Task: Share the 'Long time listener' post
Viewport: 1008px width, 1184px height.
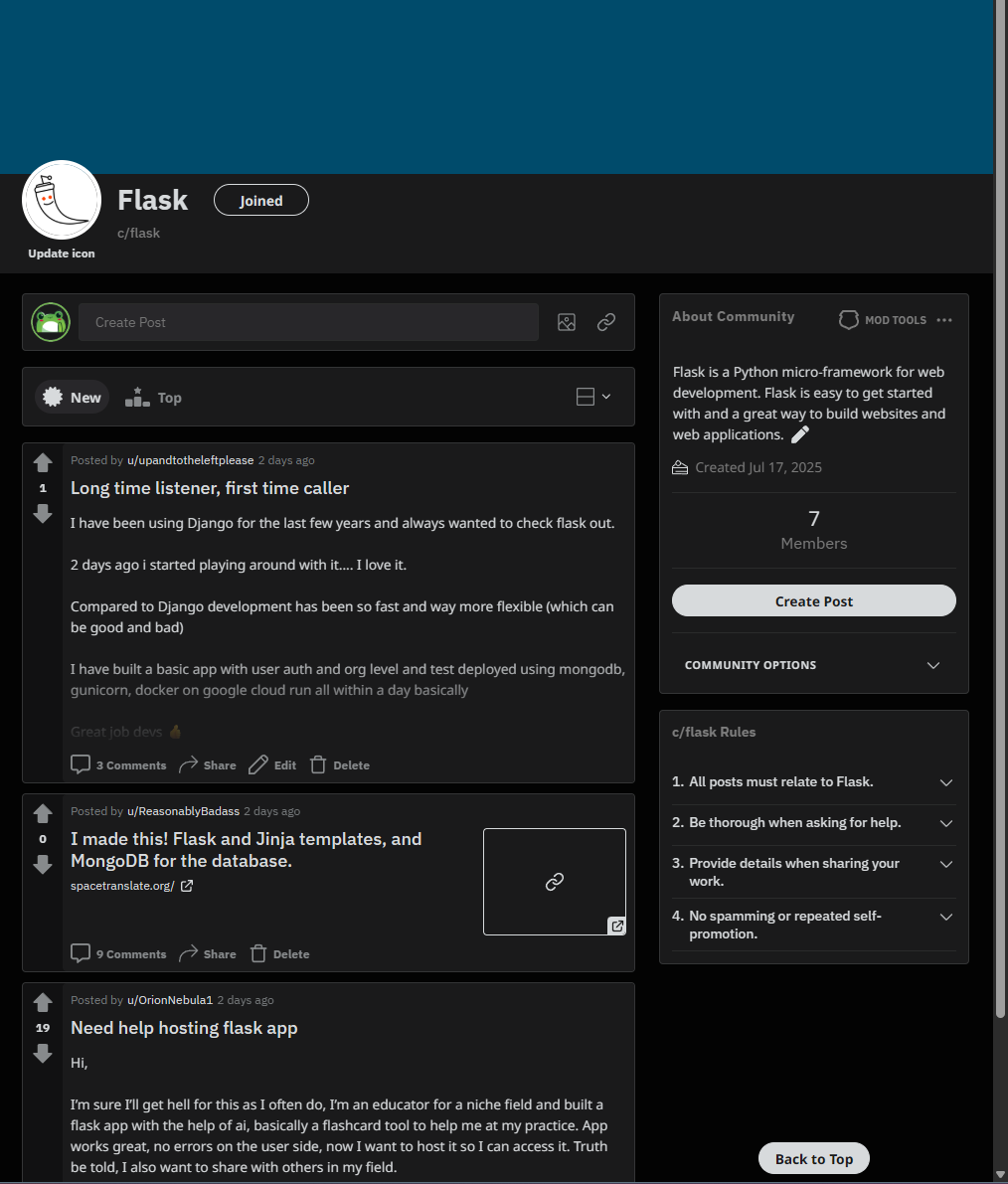Action: (x=208, y=764)
